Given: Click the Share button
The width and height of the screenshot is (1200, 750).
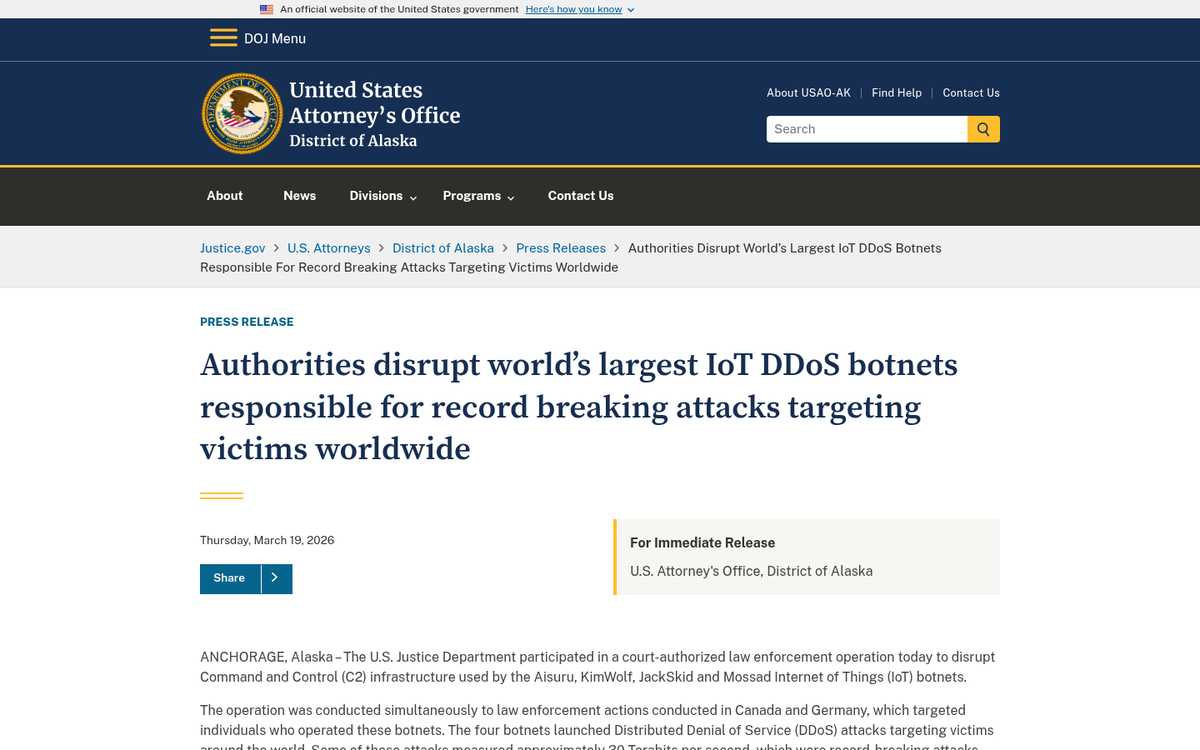Looking at the screenshot, I should [229, 578].
